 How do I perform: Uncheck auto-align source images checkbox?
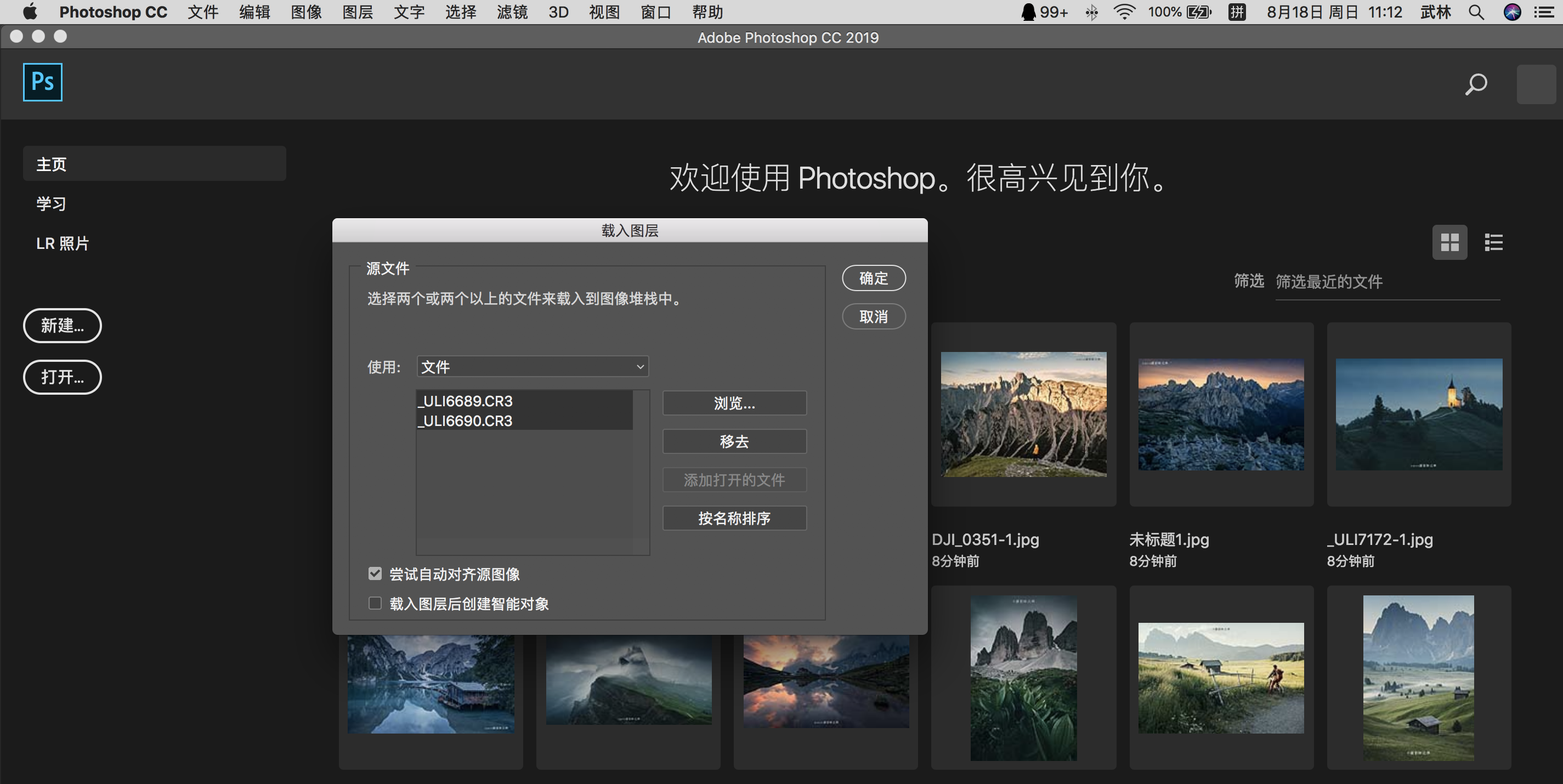375,573
